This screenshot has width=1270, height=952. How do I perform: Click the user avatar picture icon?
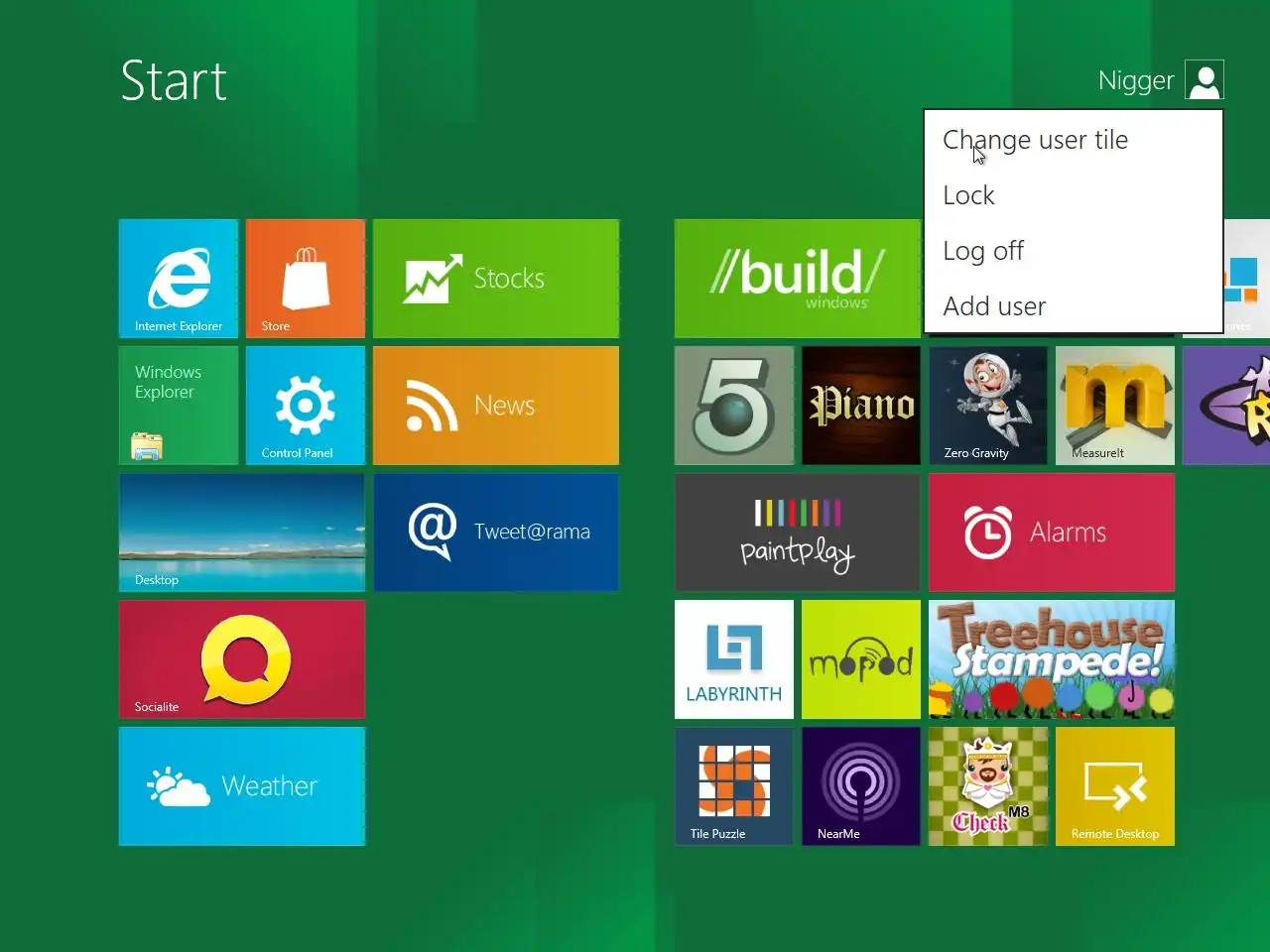[x=1205, y=80]
